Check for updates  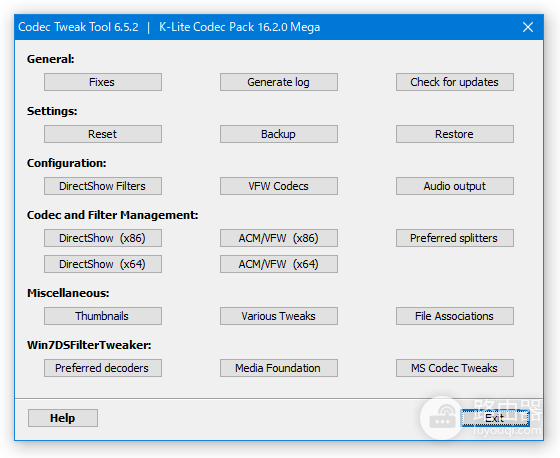[x=455, y=82]
